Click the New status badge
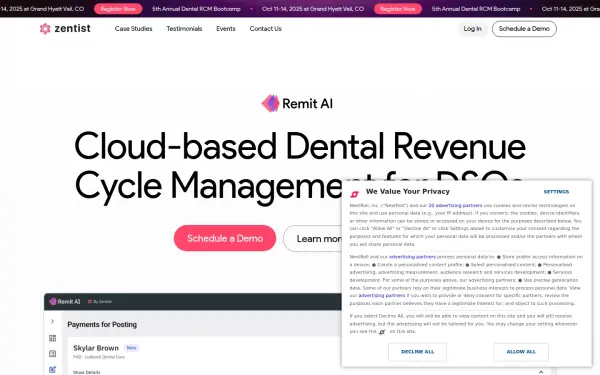 (x=132, y=348)
